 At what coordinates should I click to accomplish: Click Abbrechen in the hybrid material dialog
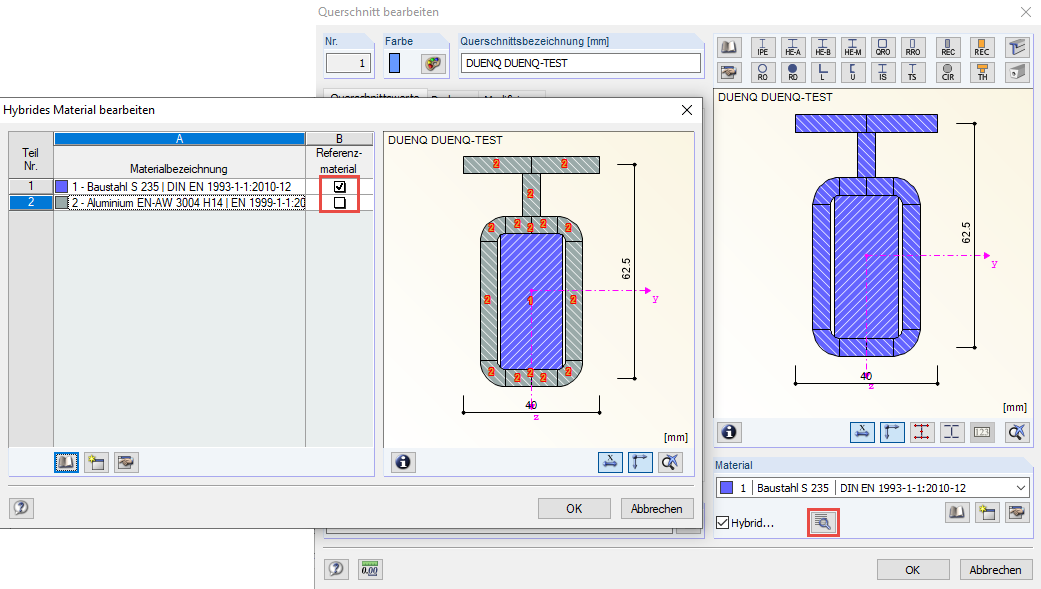click(656, 508)
